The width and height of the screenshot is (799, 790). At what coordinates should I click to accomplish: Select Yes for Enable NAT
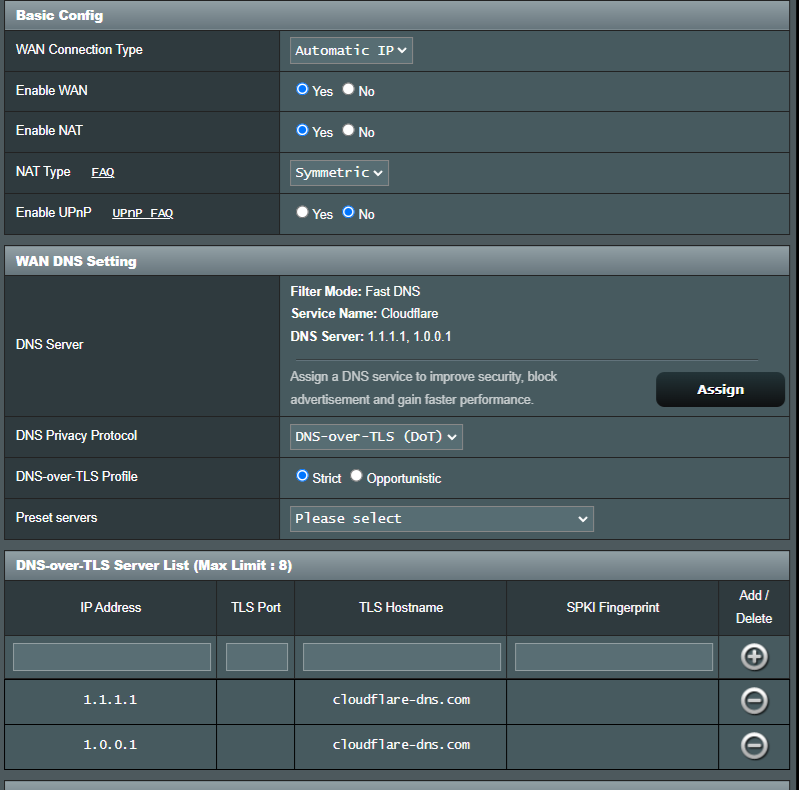coord(302,130)
